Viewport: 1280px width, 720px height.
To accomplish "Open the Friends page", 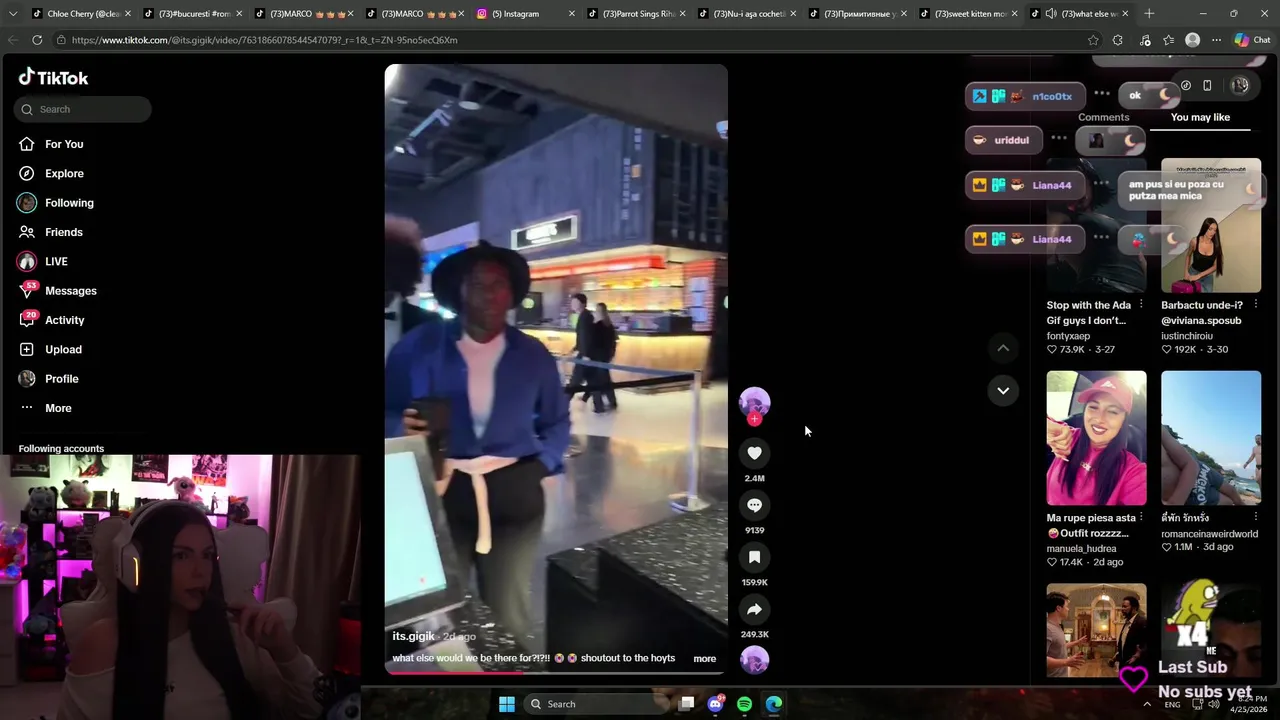I will [63, 232].
